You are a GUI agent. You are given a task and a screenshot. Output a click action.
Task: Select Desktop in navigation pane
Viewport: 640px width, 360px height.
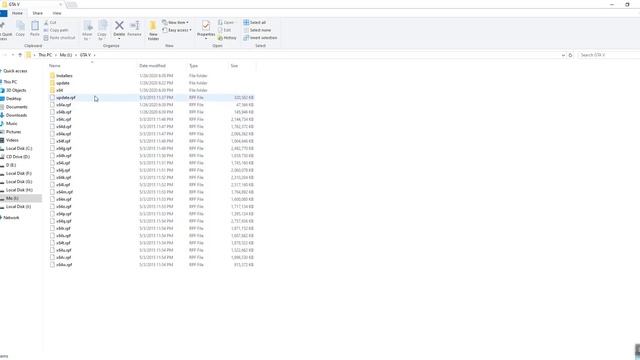click(x=13, y=99)
